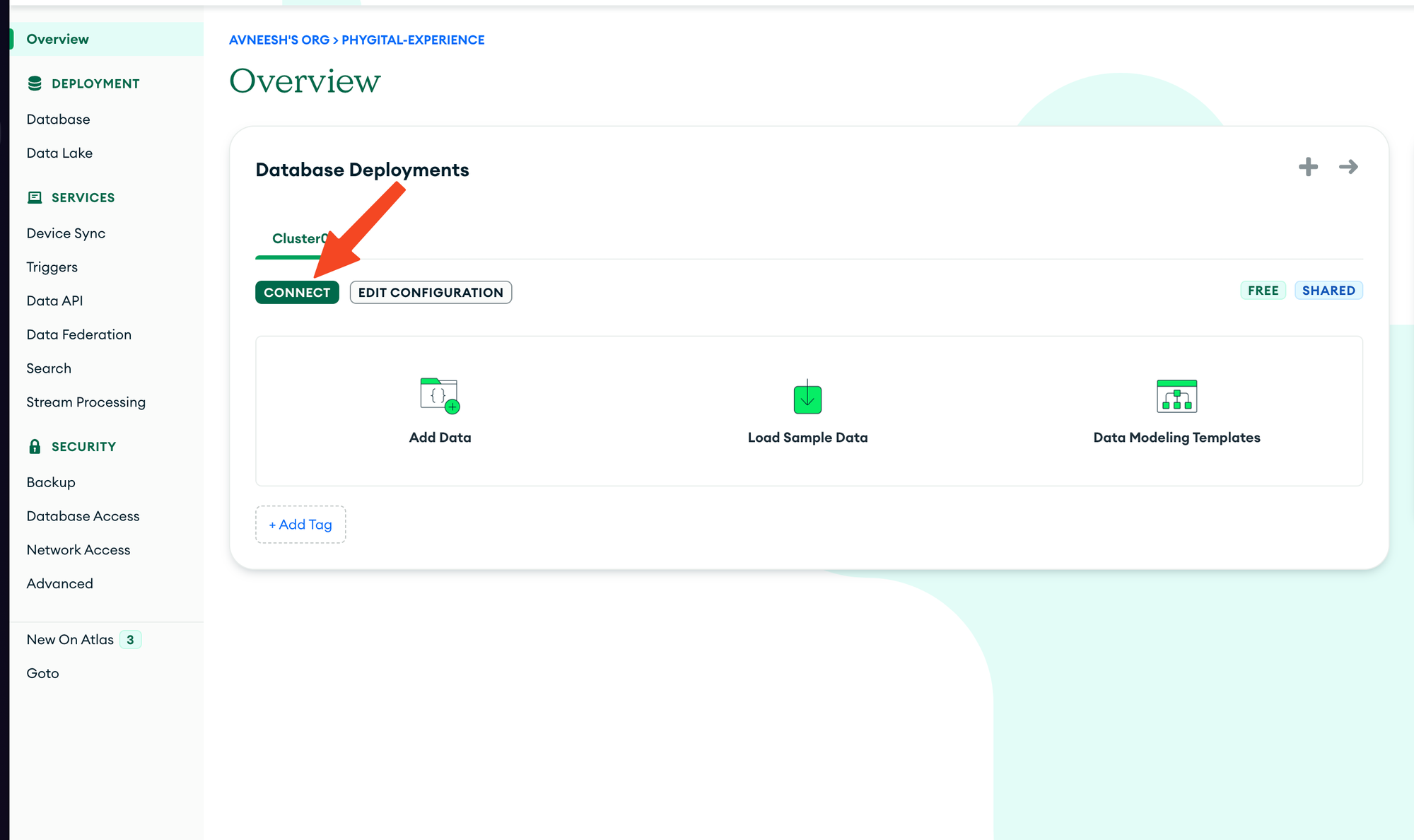The height and width of the screenshot is (840, 1414).
Task: Click the right arrow icon in Database Deployments
Action: (1348, 167)
